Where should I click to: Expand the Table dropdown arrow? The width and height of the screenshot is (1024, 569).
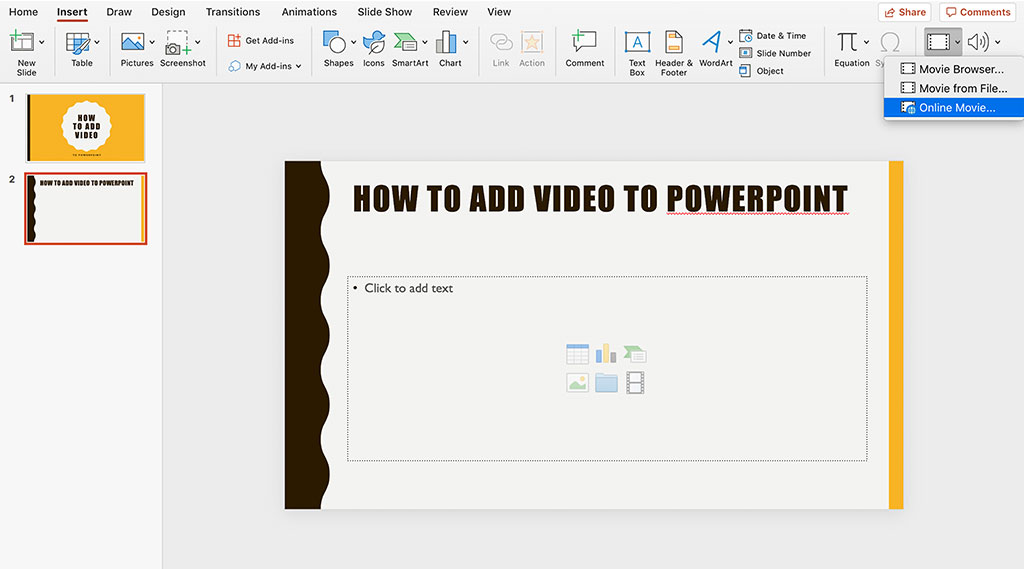[x=97, y=42]
